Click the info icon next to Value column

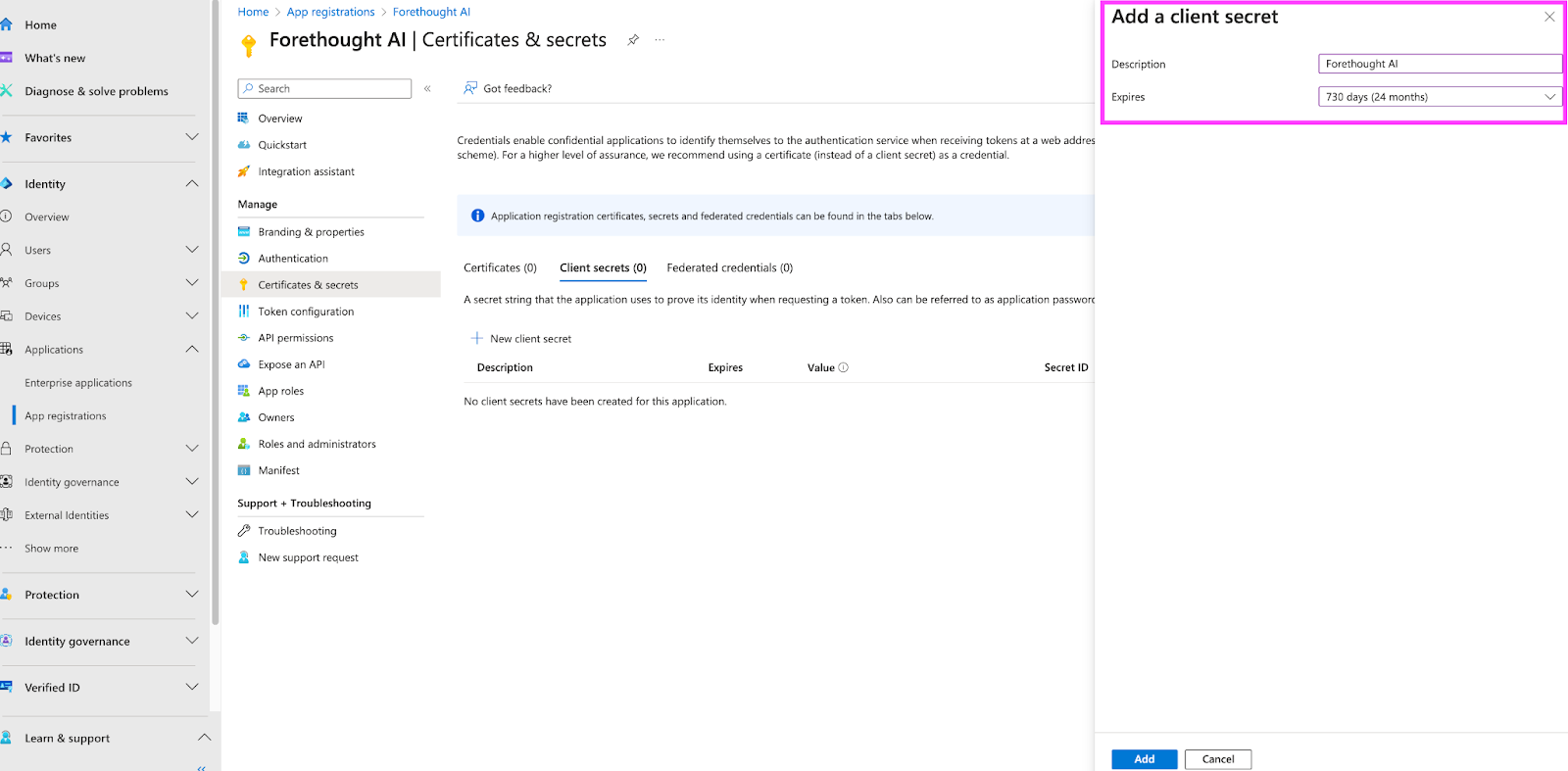[x=844, y=367]
